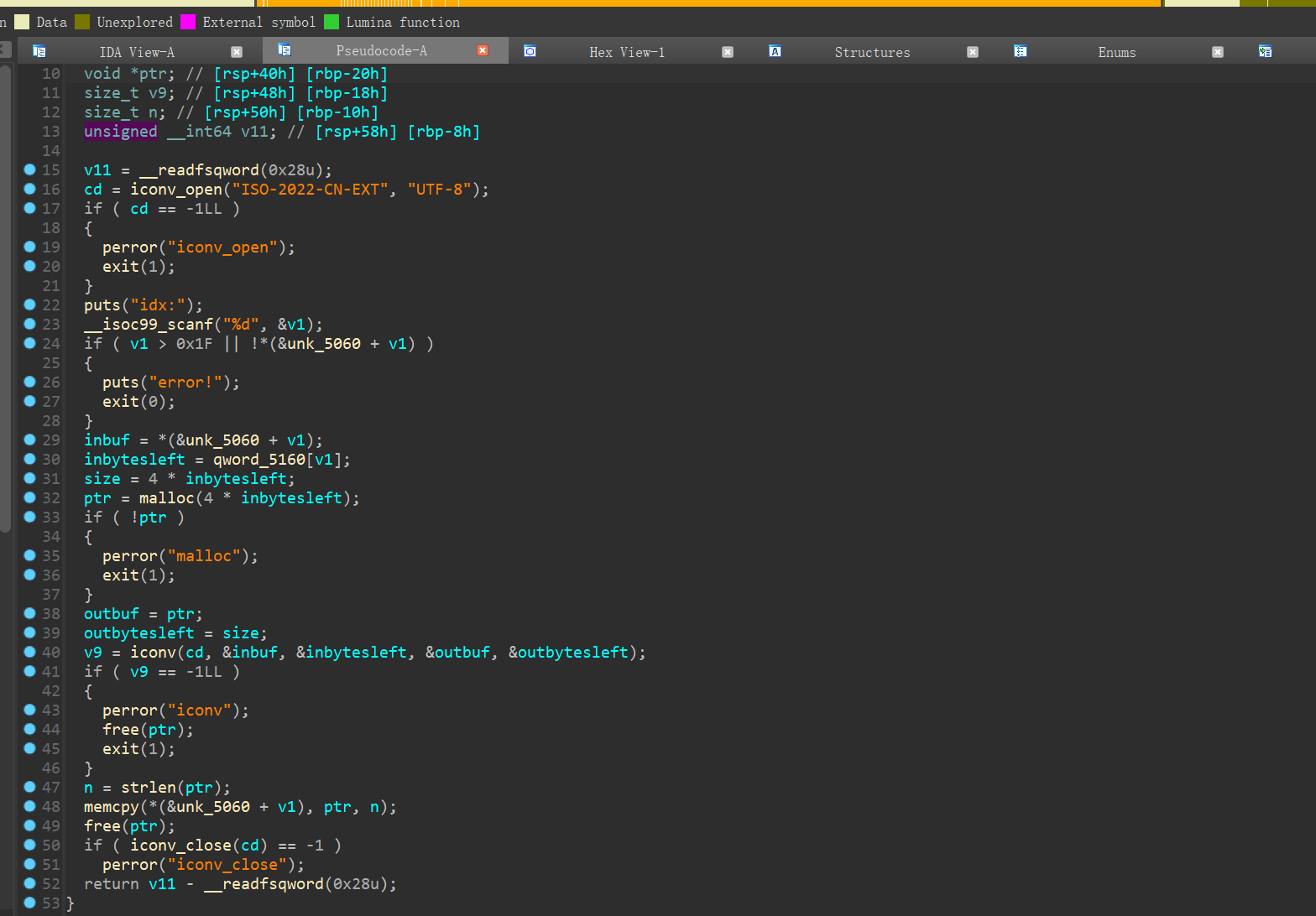This screenshot has height=916, width=1316.
Task: Click __isoc99_scanf on line 23
Action: [x=149, y=325]
